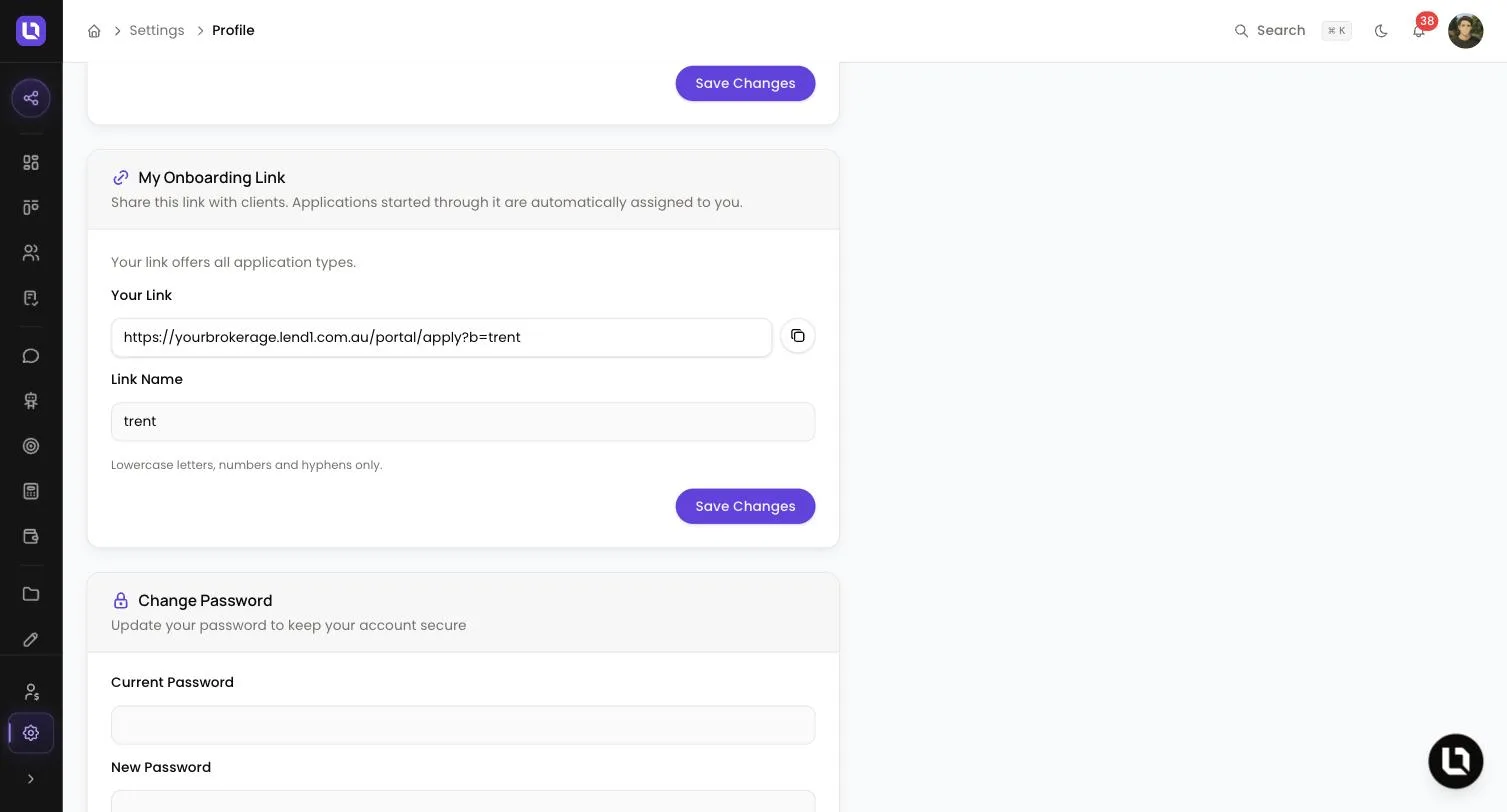This screenshot has height=812, width=1507.
Task: Open the share network icon in sidebar
Action: pyautogui.click(x=31, y=98)
